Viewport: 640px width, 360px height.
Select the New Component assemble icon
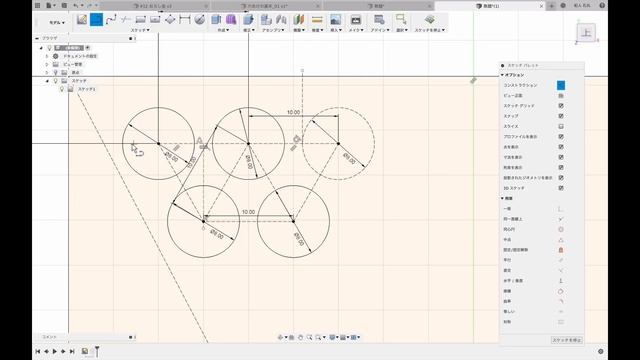pyautogui.click(x=266, y=19)
